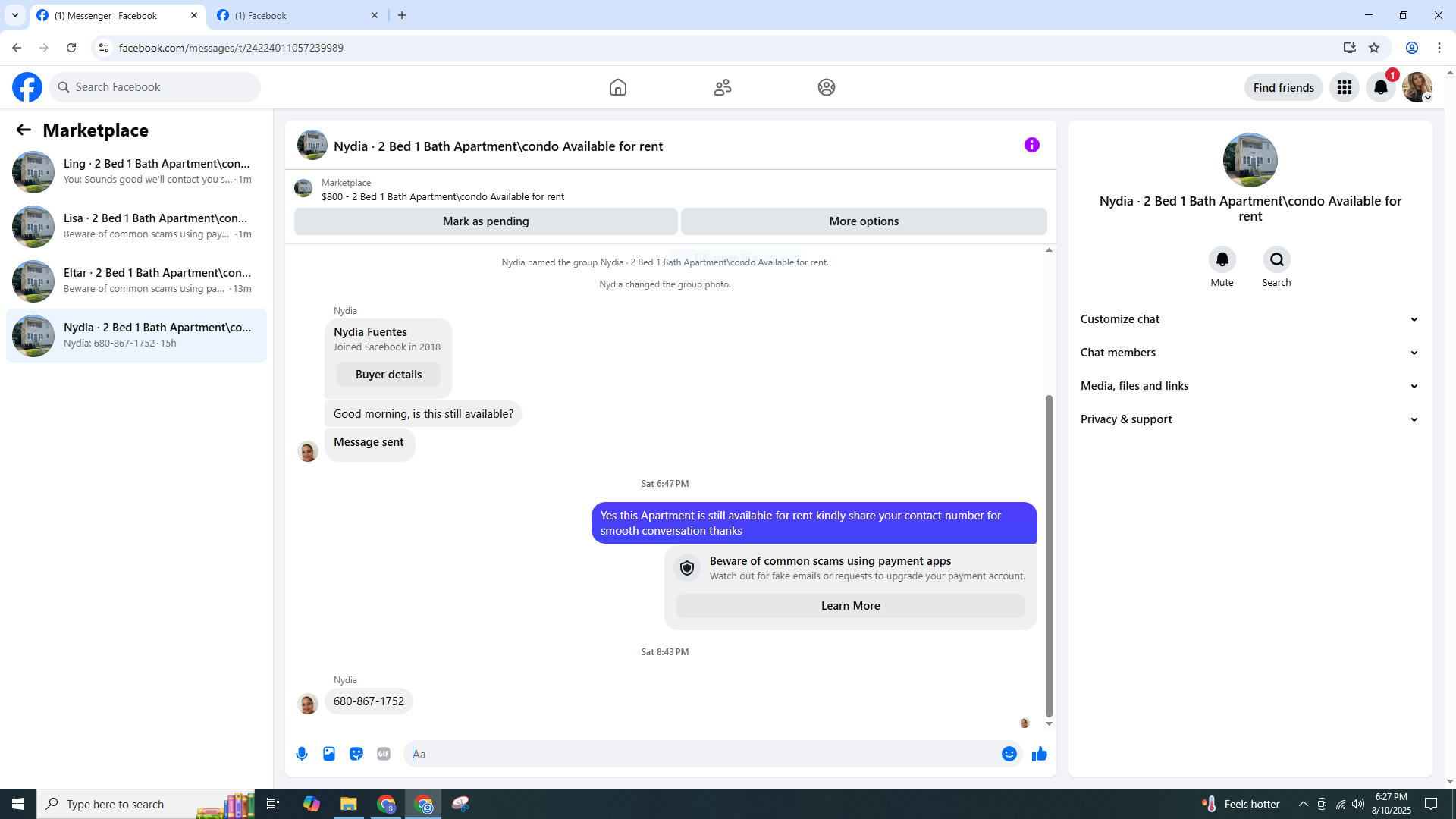This screenshot has width=1456, height=819.
Task: Open the GIF picker icon
Action: 384,754
